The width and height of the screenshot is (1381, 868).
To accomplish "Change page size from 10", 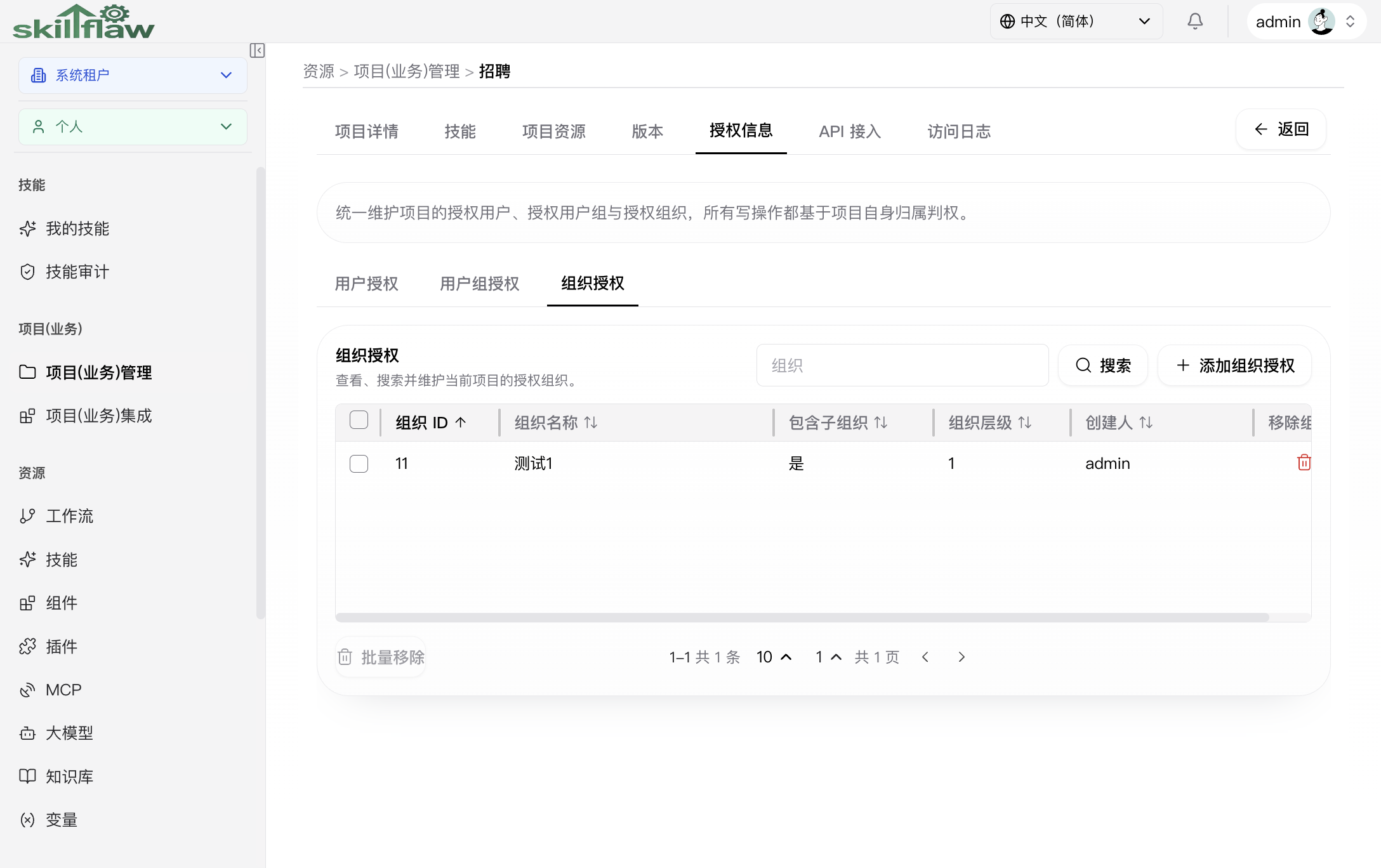I will [774, 657].
